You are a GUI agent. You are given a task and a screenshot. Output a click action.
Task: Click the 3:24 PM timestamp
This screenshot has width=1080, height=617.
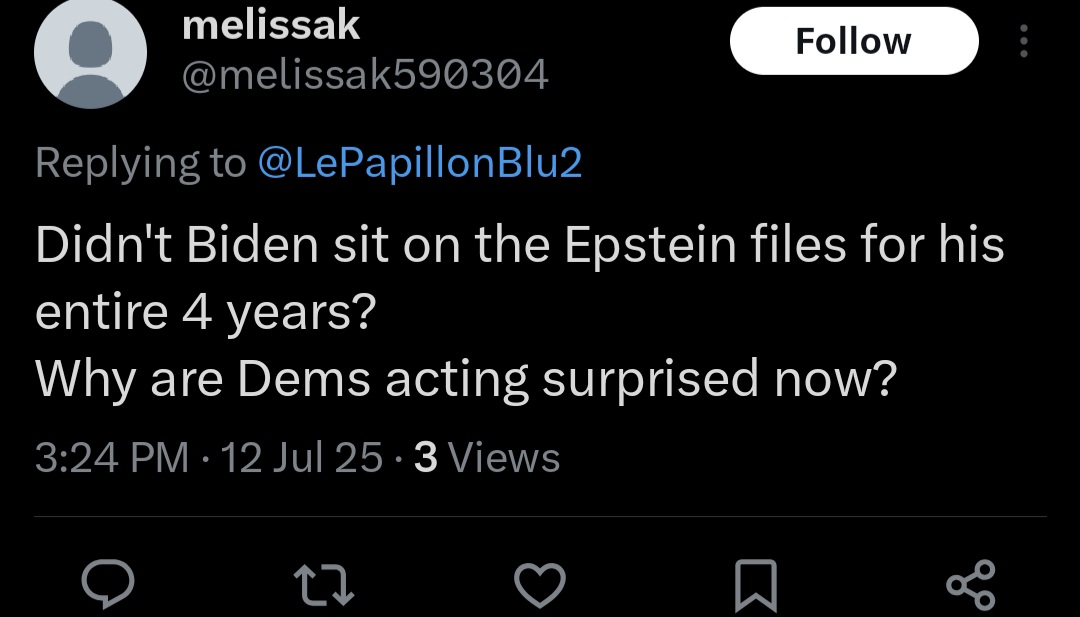pyautogui.click(x=112, y=457)
